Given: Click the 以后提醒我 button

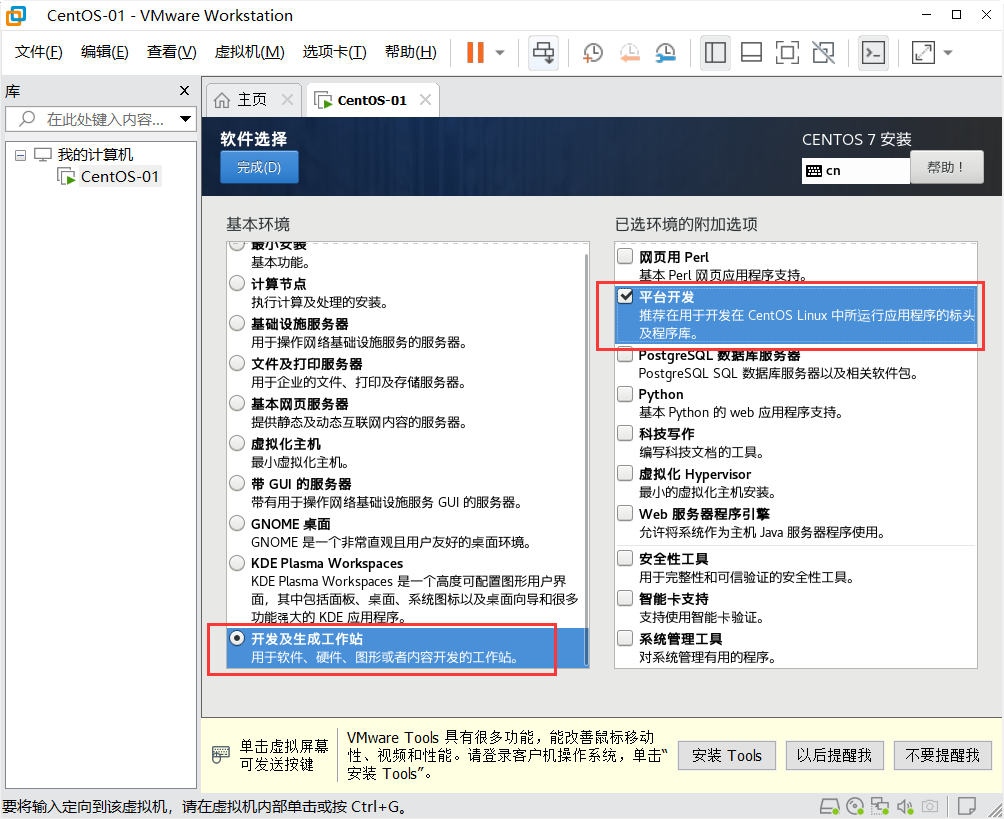Looking at the screenshot, I should point(834,756).
